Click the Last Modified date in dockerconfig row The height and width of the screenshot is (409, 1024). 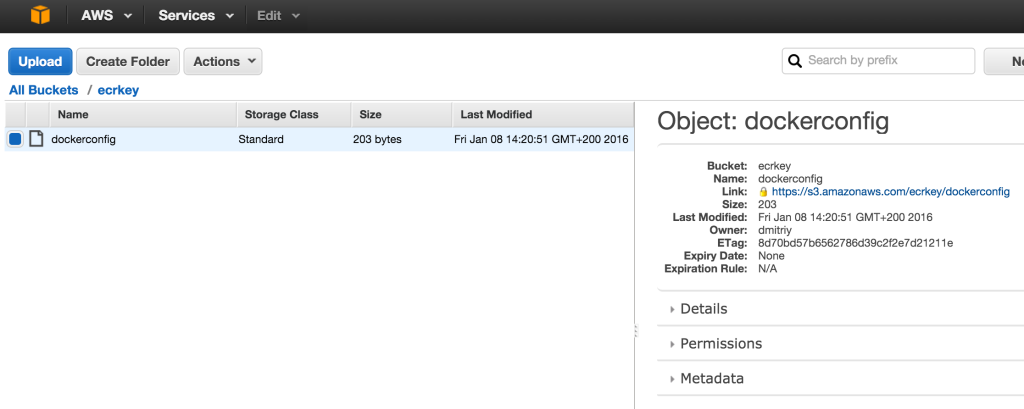(541, 139)
